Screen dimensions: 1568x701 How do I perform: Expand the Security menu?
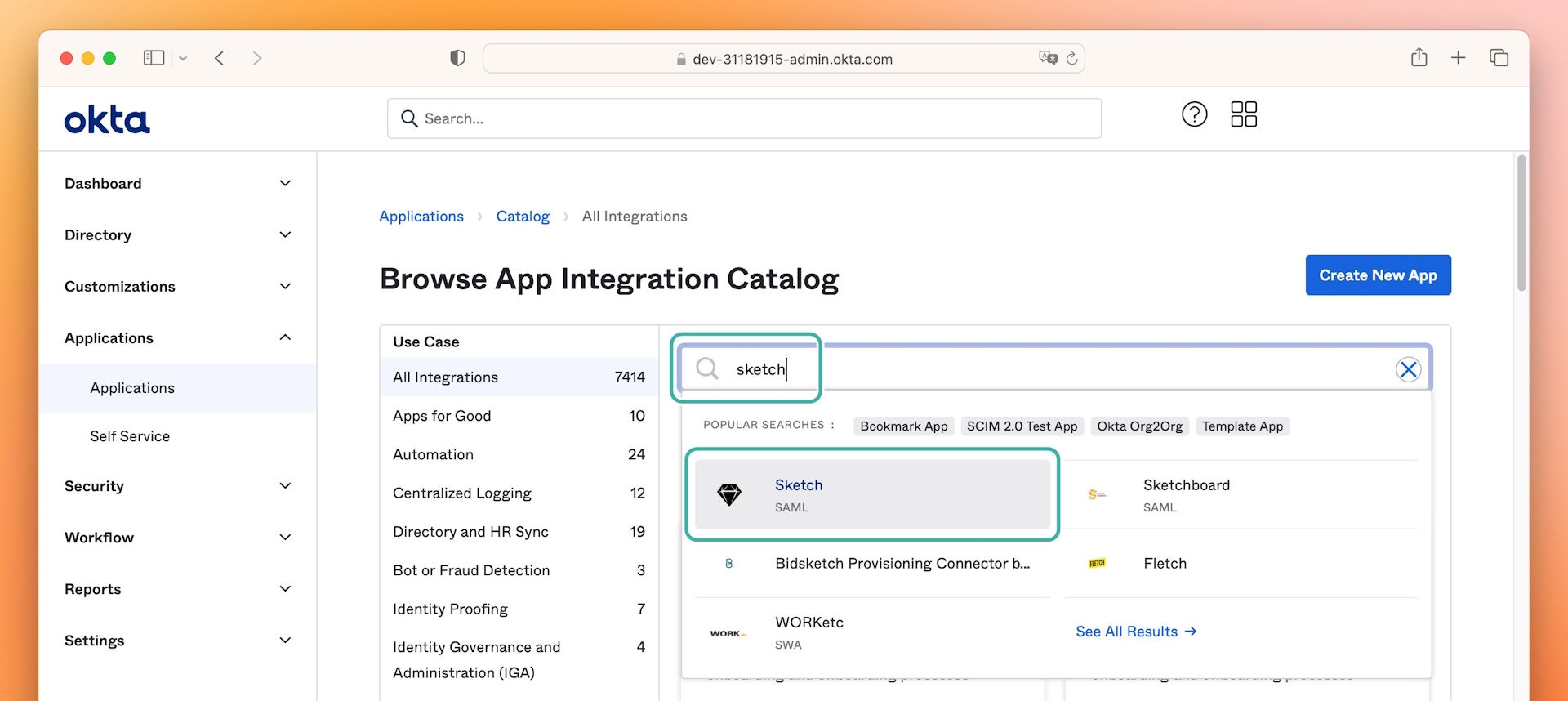[x=178, y=485]
